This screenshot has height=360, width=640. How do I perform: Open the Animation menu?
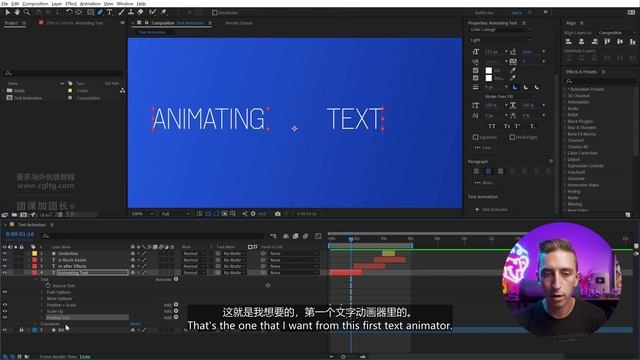pyautogui.click(x=90, y=4)
